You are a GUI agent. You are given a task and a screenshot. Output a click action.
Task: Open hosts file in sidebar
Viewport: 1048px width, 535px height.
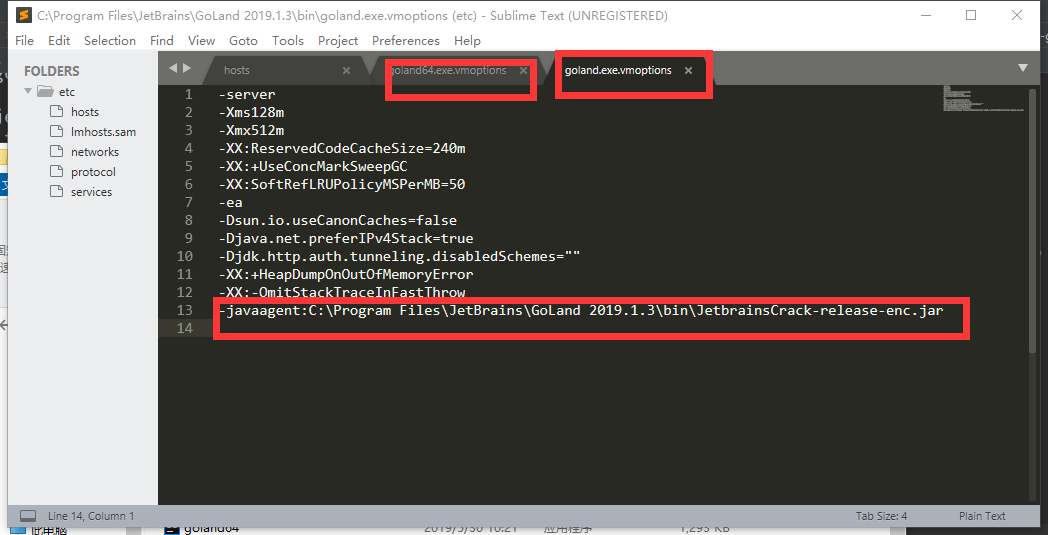coord(85,112)
